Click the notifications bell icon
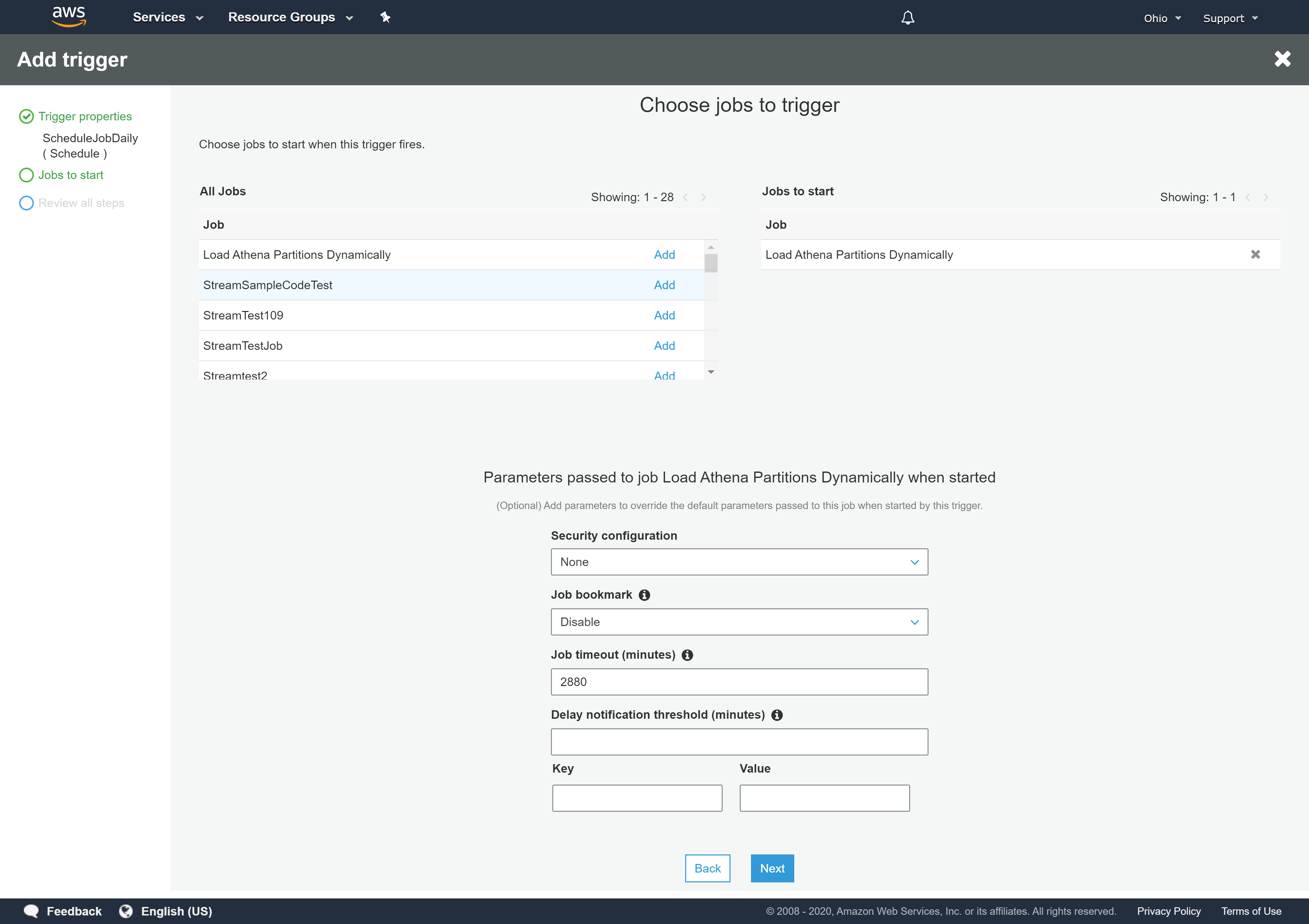This screenshot has height=924, width=1309. coord(907,17)
